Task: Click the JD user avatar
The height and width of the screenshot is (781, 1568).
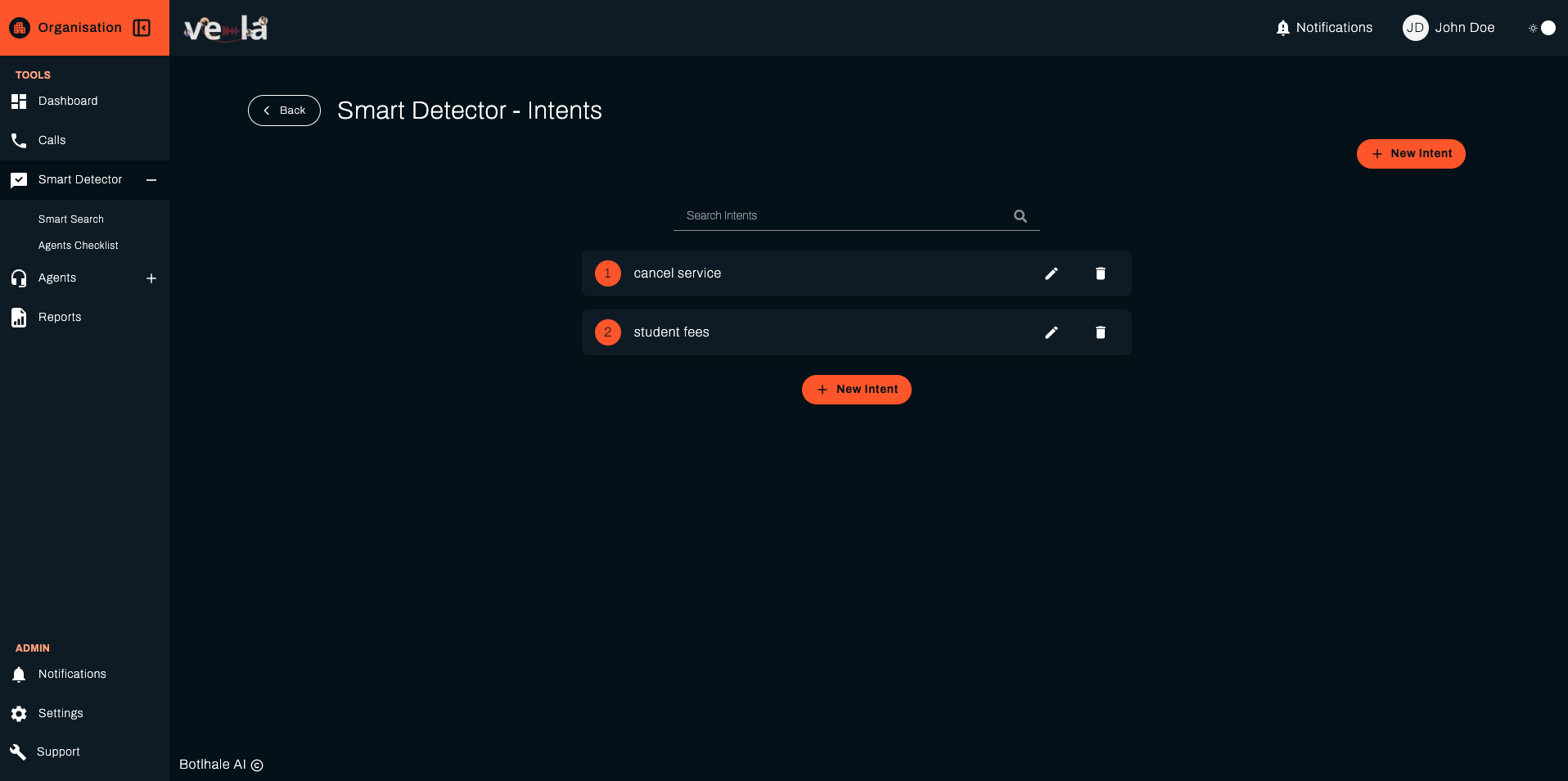Action: pos(1415,28)
